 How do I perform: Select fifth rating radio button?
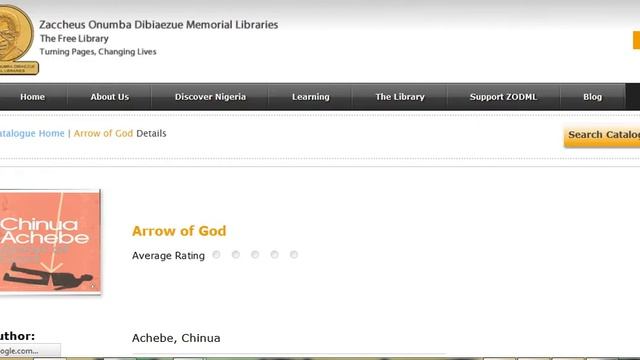(x=294, y=255)
